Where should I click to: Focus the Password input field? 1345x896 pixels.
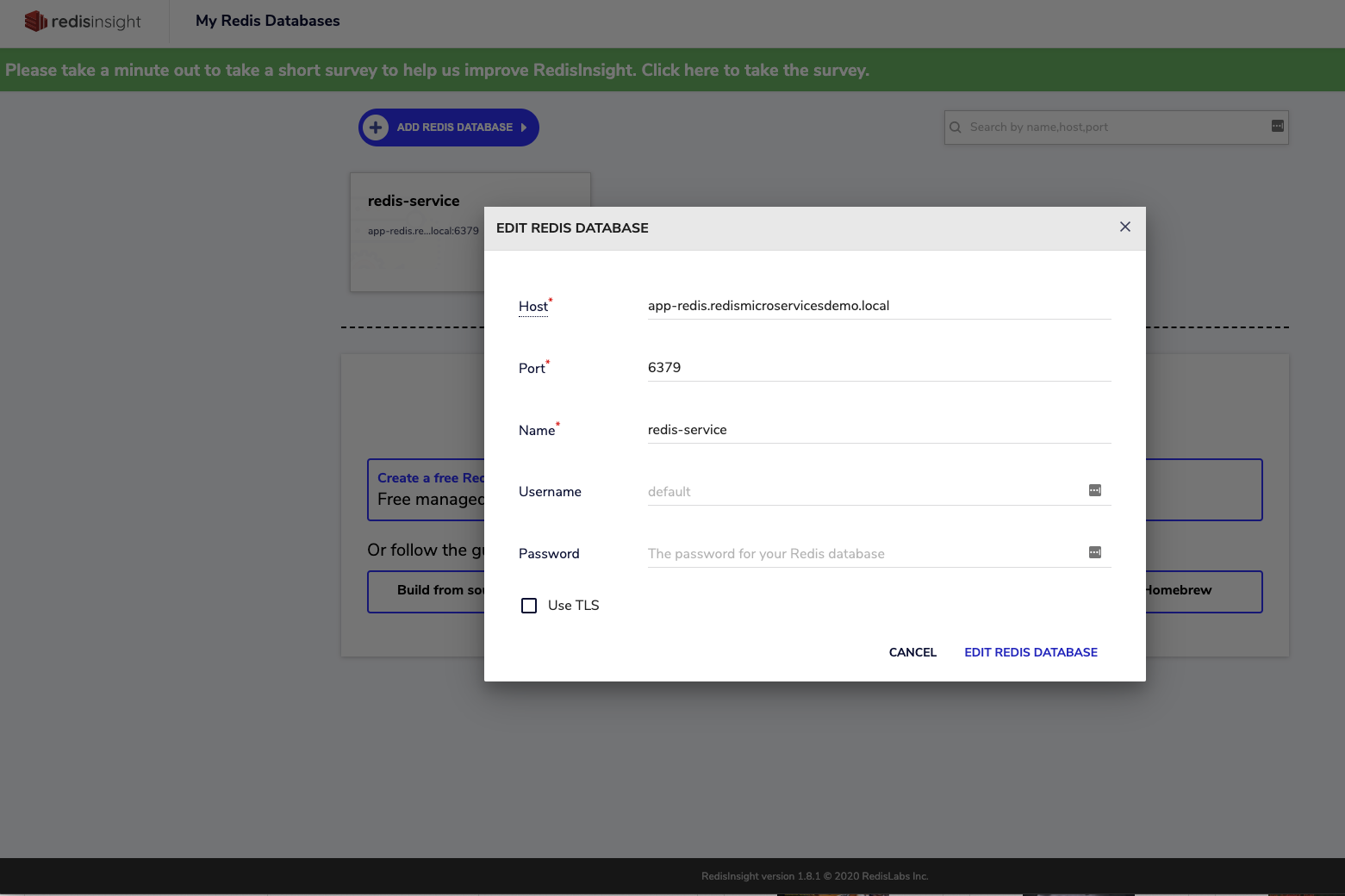(862, 554)
